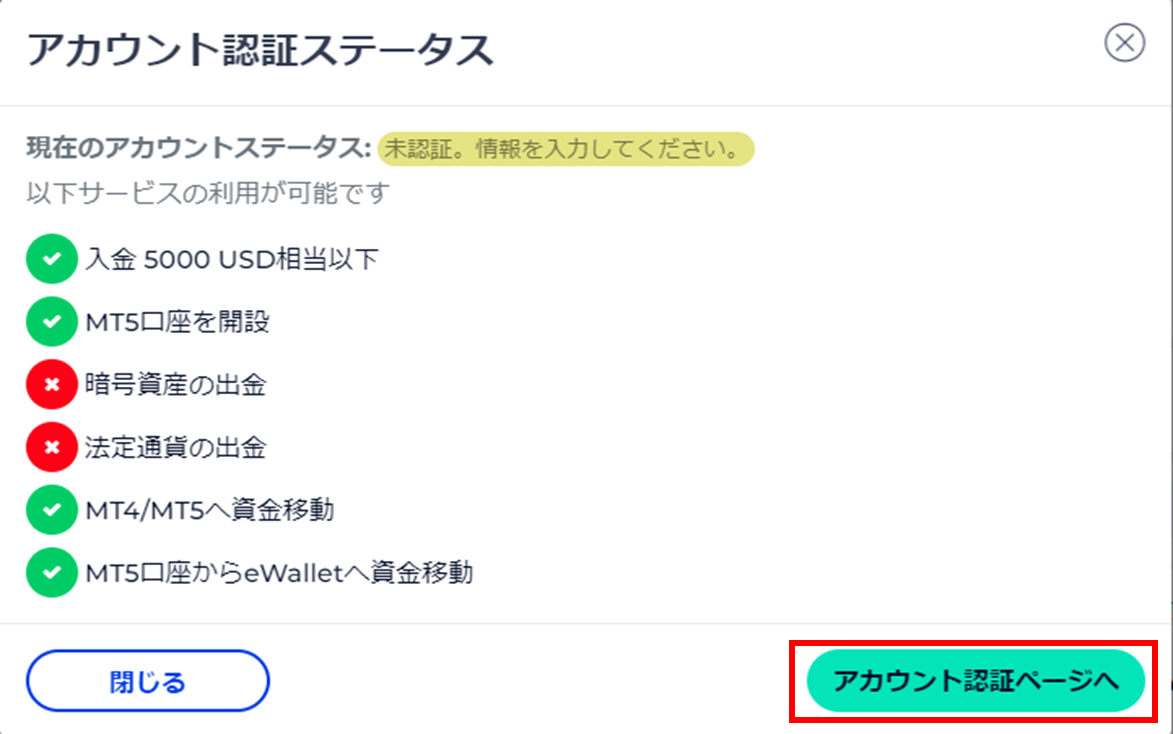Select the yellow 未認証 status badge
This screenshot has width=1173, height=734.
566,149
